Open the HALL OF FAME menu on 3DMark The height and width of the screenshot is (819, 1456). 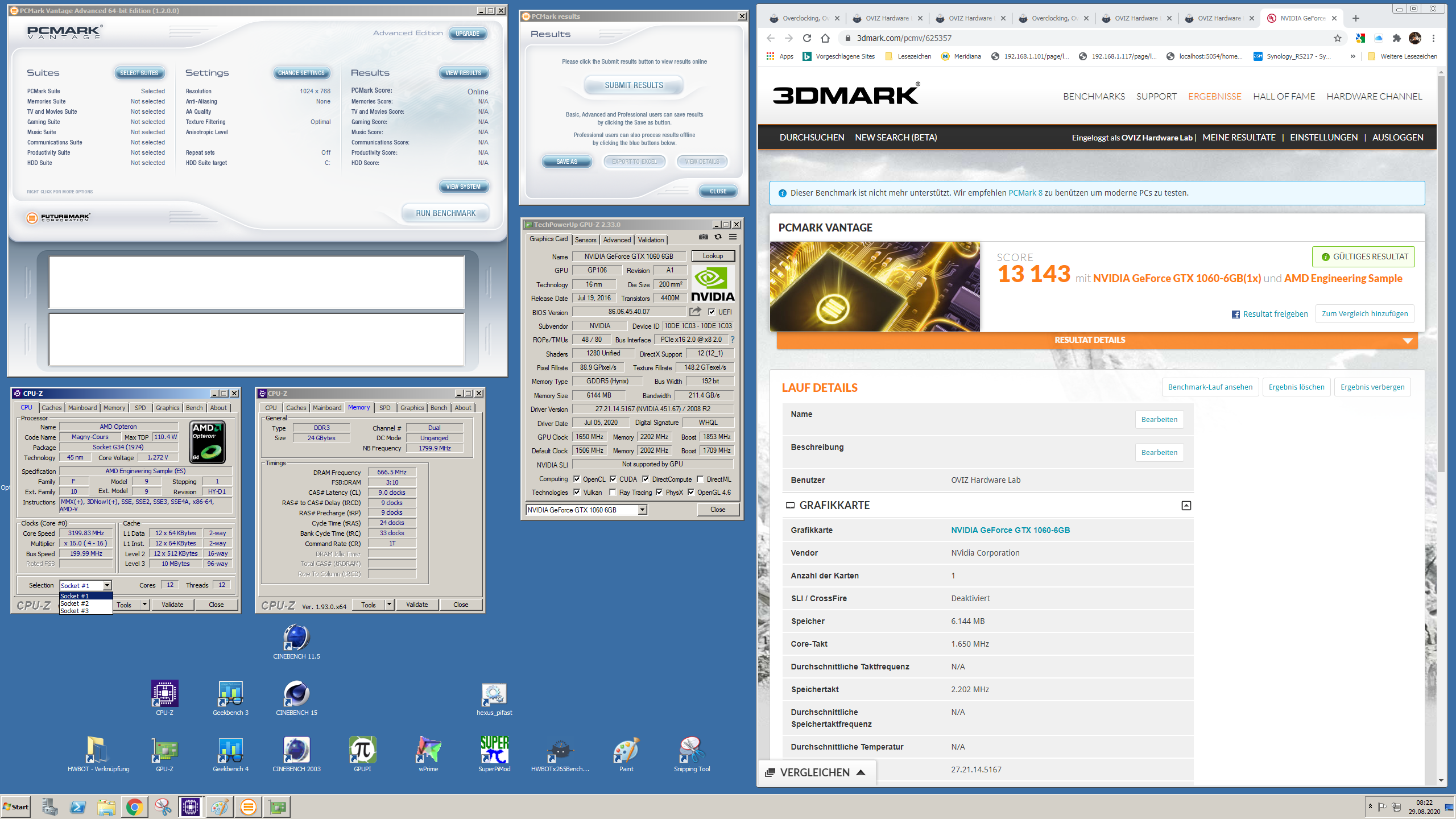(x=1284, y=96)
